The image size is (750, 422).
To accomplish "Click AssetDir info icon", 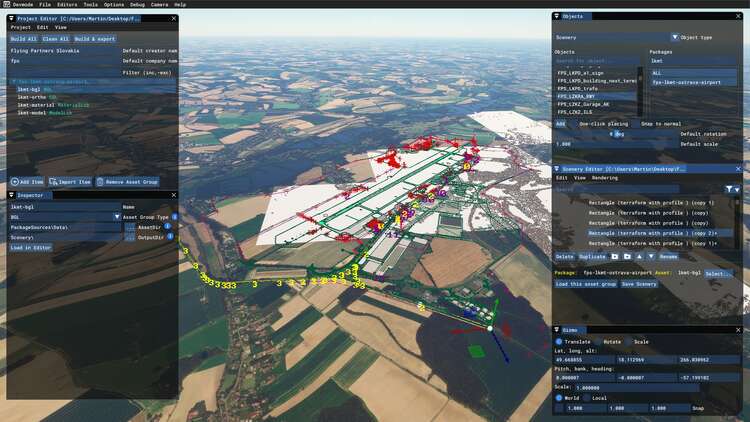I will 167,226.
